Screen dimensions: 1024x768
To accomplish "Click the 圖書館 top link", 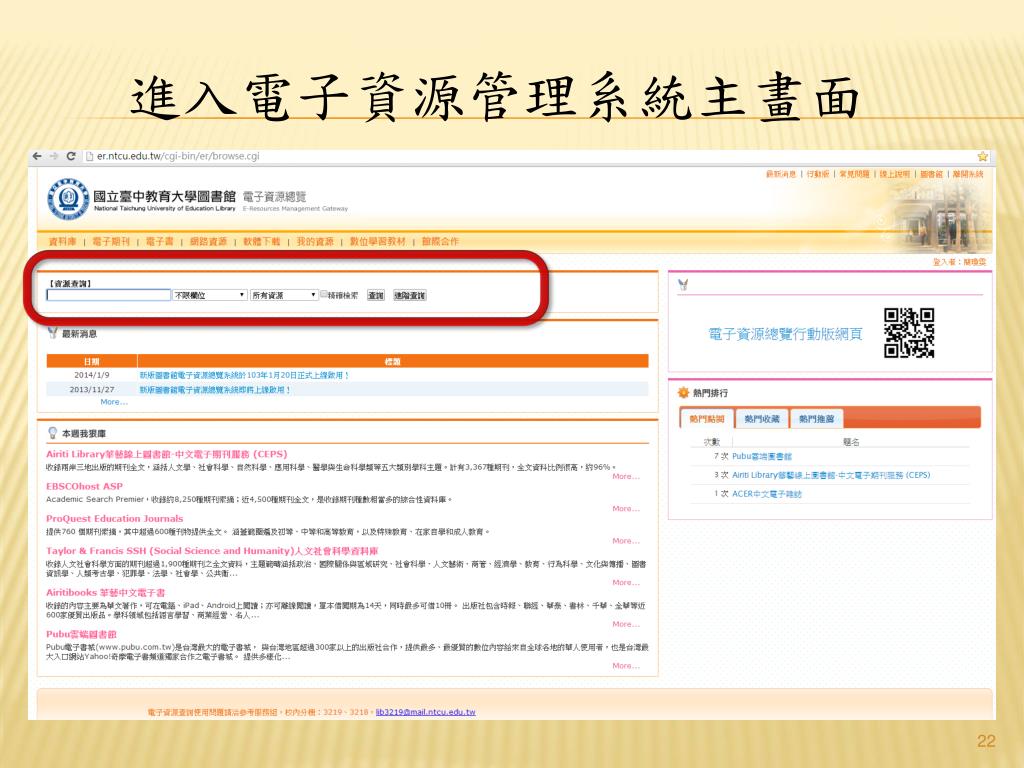I will 931,174.
